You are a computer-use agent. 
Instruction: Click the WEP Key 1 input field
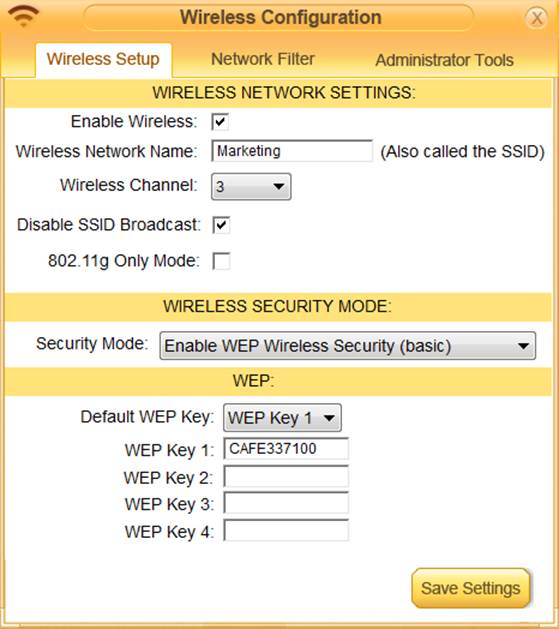pyautogui.click(x=286, y=448)
